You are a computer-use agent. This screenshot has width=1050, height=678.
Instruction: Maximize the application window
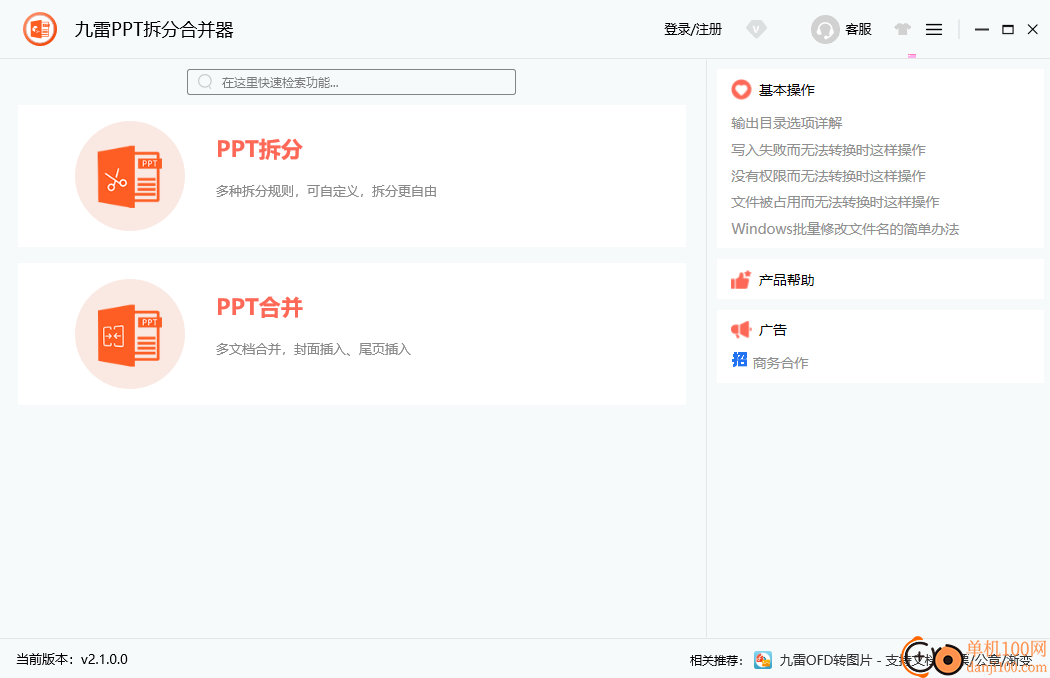point(1007,29)
